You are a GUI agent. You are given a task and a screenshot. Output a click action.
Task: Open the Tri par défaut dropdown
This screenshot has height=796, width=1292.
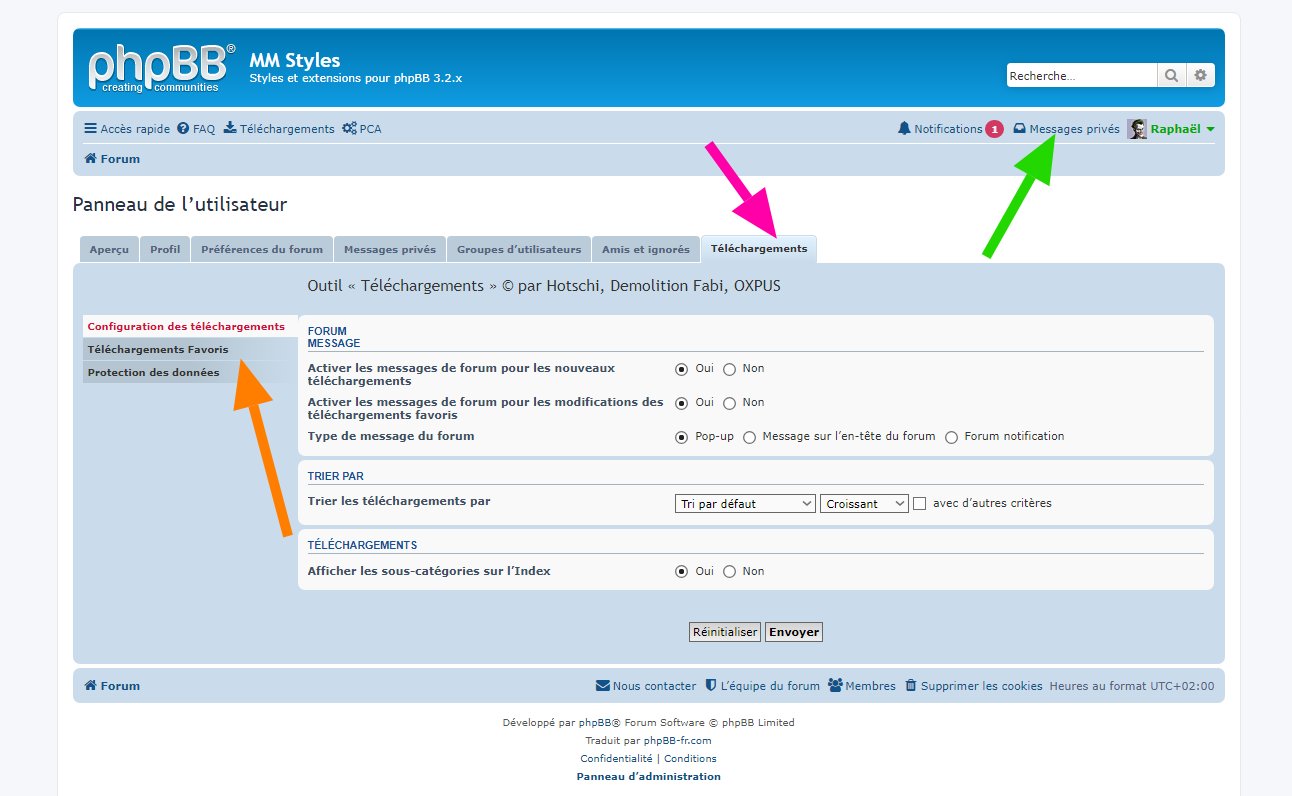pyautogui.click(x=746, y=504)
